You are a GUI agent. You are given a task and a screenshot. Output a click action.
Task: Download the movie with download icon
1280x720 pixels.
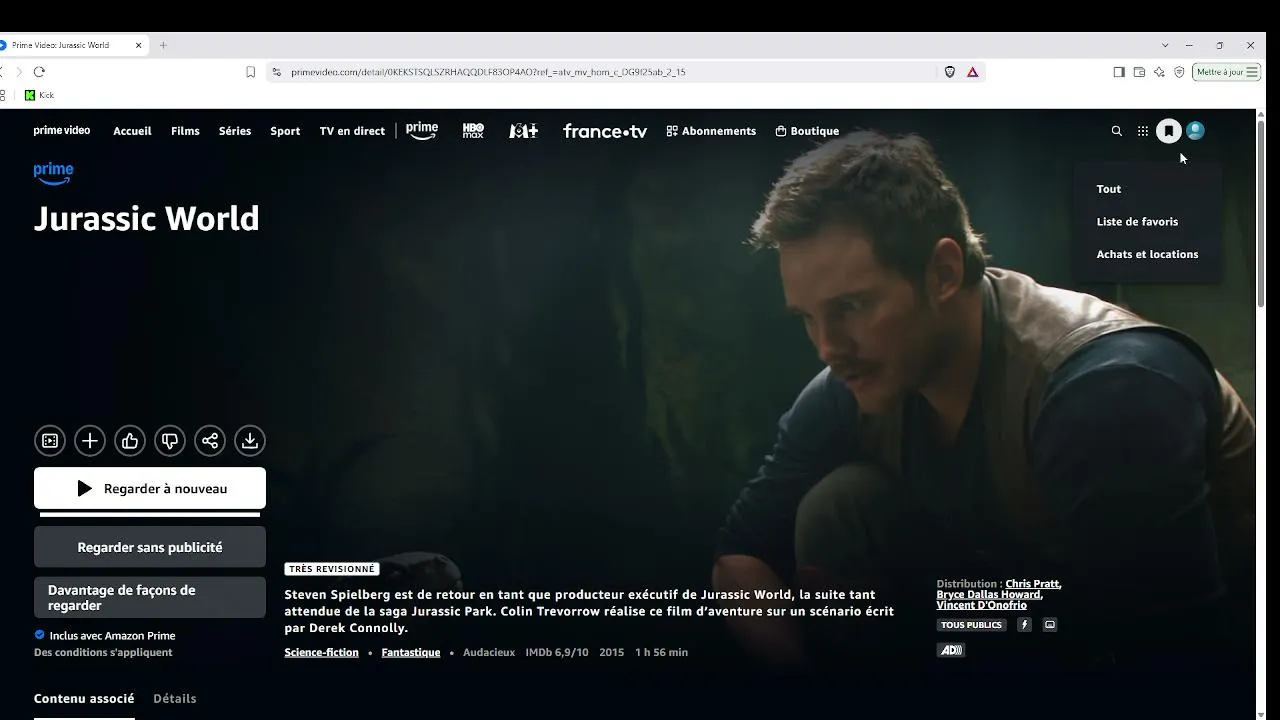coord(250,441)
